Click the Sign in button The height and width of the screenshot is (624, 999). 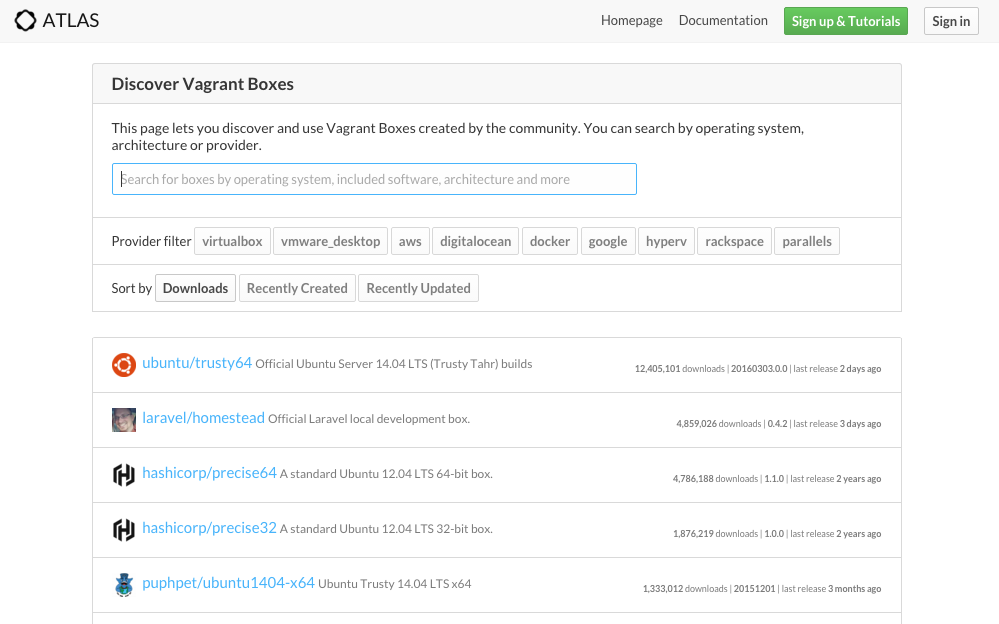tap(951, 21)
